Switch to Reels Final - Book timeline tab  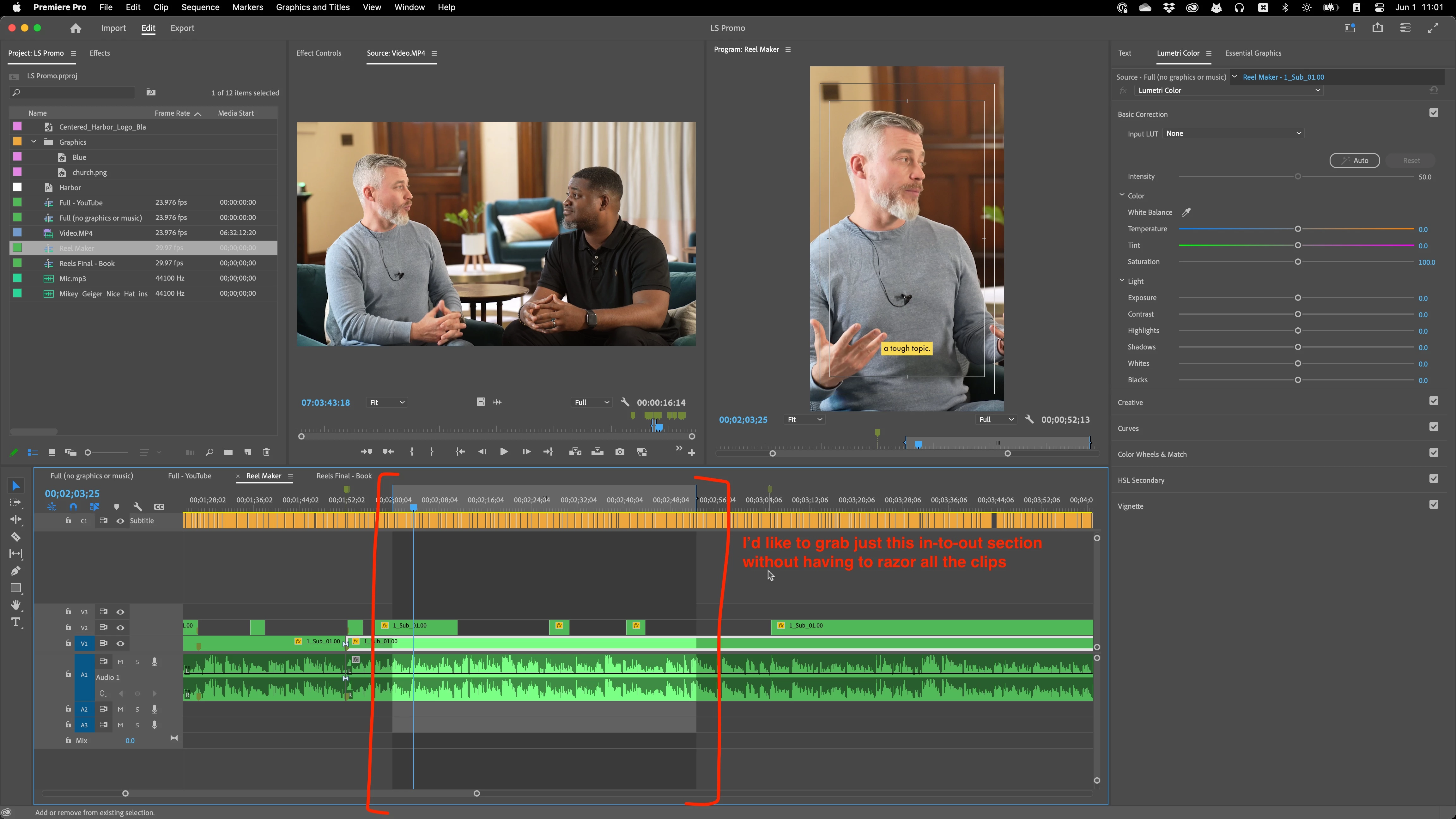(344, 476)
